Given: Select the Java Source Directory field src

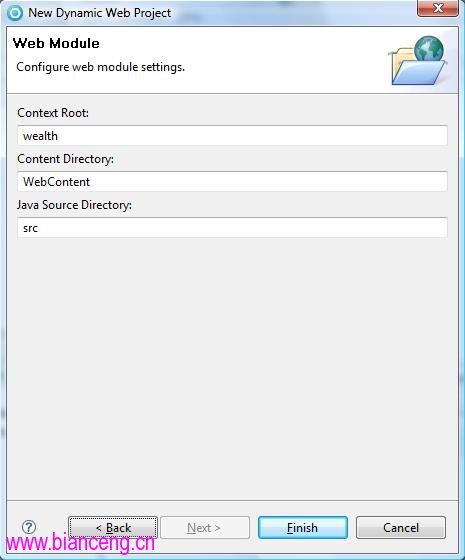Looking at the screenshot, I should [x=232, y=228].
